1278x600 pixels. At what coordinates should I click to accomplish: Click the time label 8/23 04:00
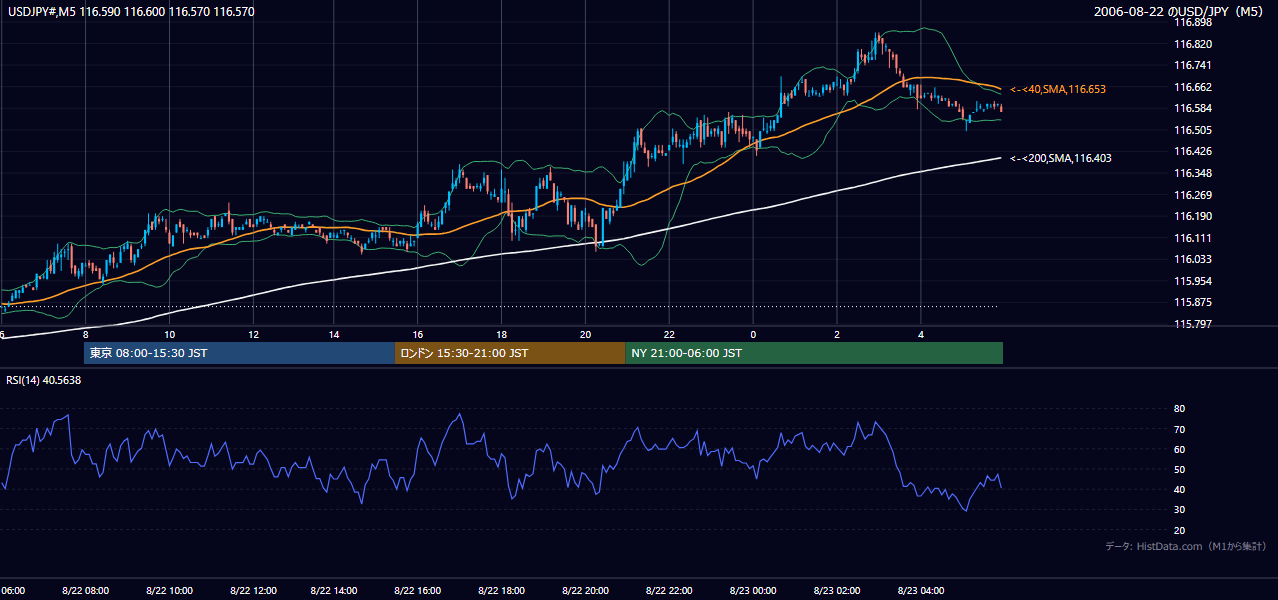tap(920, 590)
